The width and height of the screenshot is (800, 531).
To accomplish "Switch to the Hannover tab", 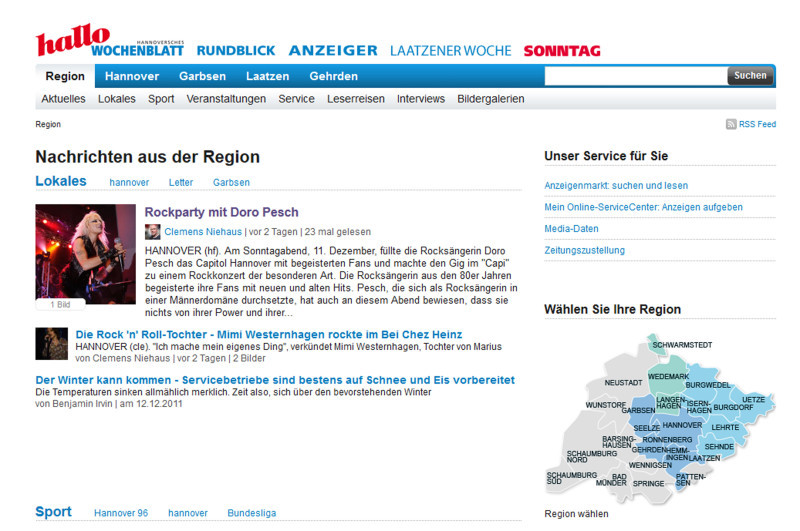I will tap(131, 76).
